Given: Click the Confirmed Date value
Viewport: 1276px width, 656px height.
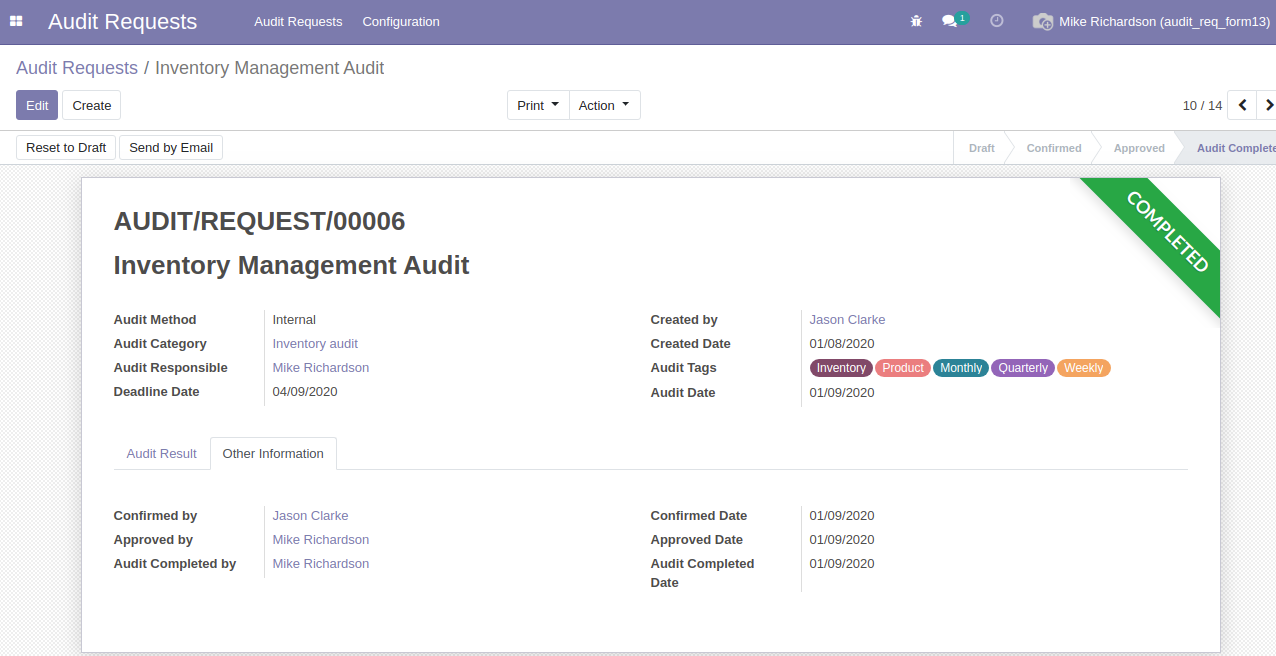Looking at the screenshot, I should (x=842, y=515).
